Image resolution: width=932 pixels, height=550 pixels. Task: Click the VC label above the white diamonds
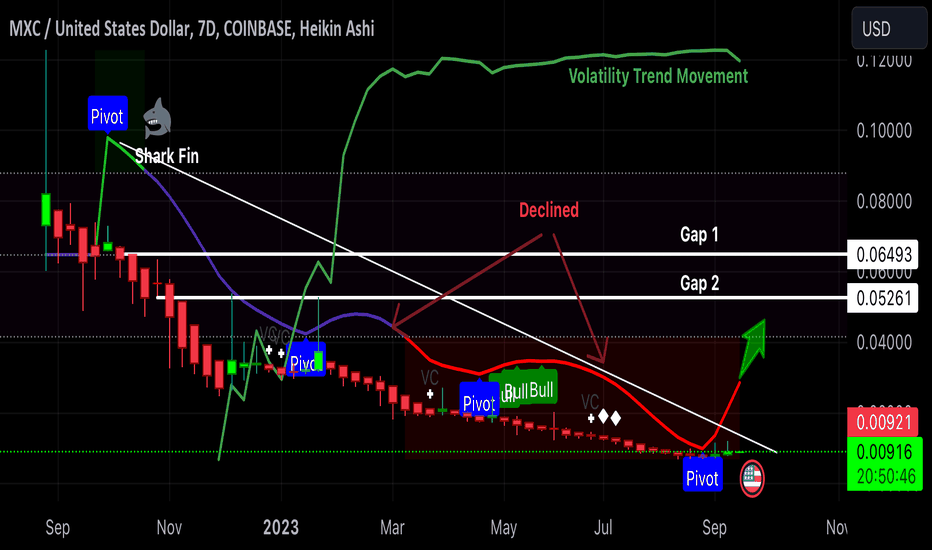tap(590, 402)
